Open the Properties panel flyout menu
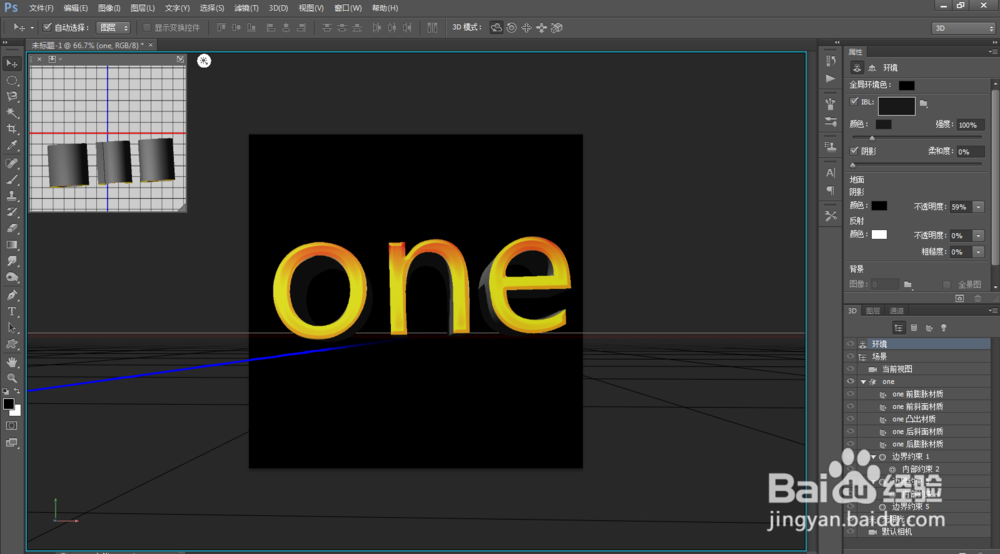 pyautogui.click(x=992, y=52)
